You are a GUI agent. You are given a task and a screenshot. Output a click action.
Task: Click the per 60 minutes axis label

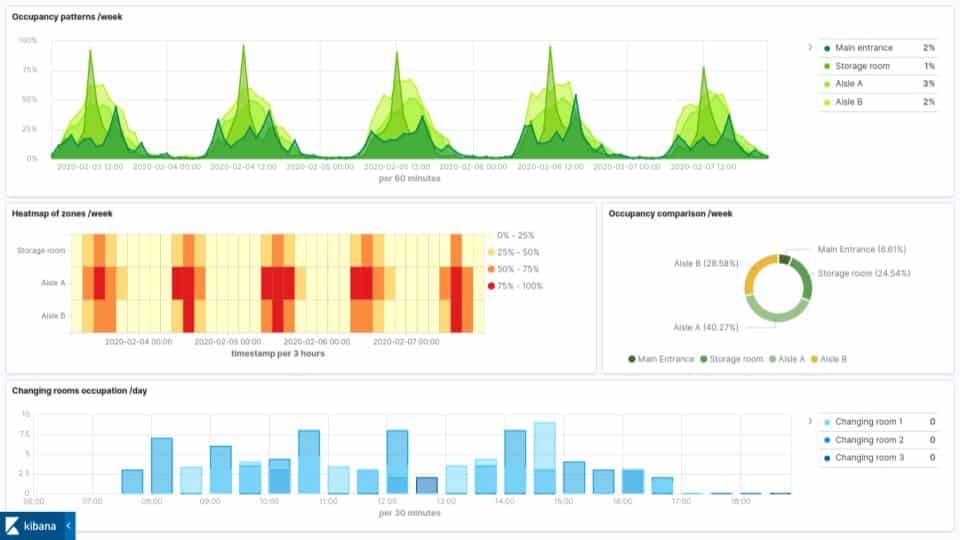coord(410,179)
